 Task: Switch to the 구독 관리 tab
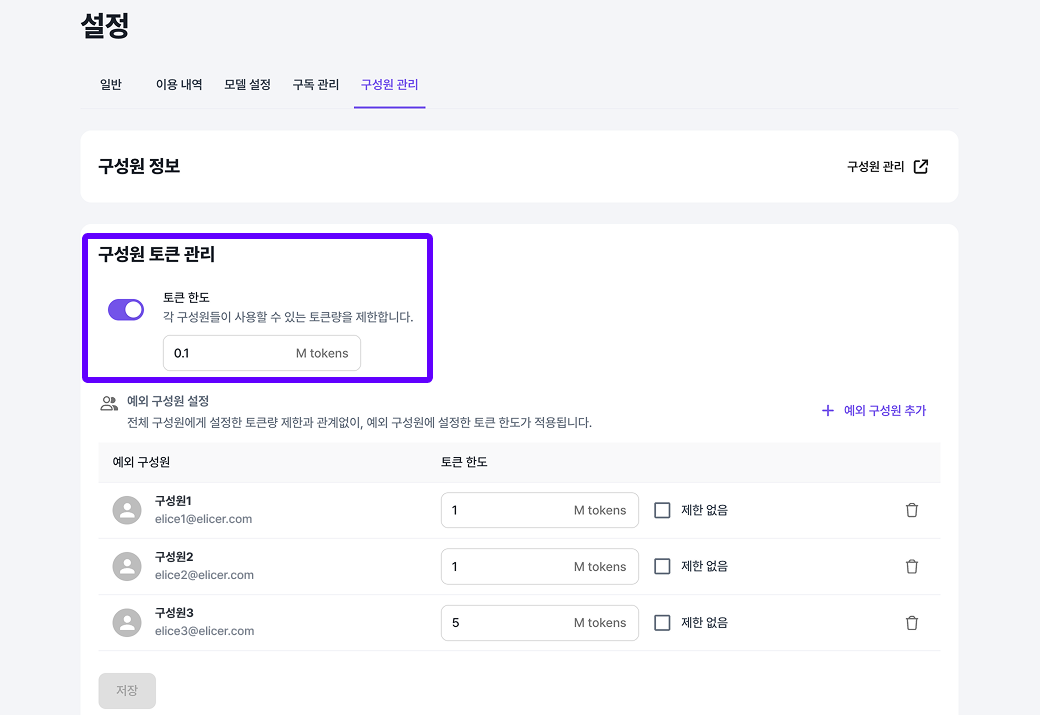tap(315, 85)
